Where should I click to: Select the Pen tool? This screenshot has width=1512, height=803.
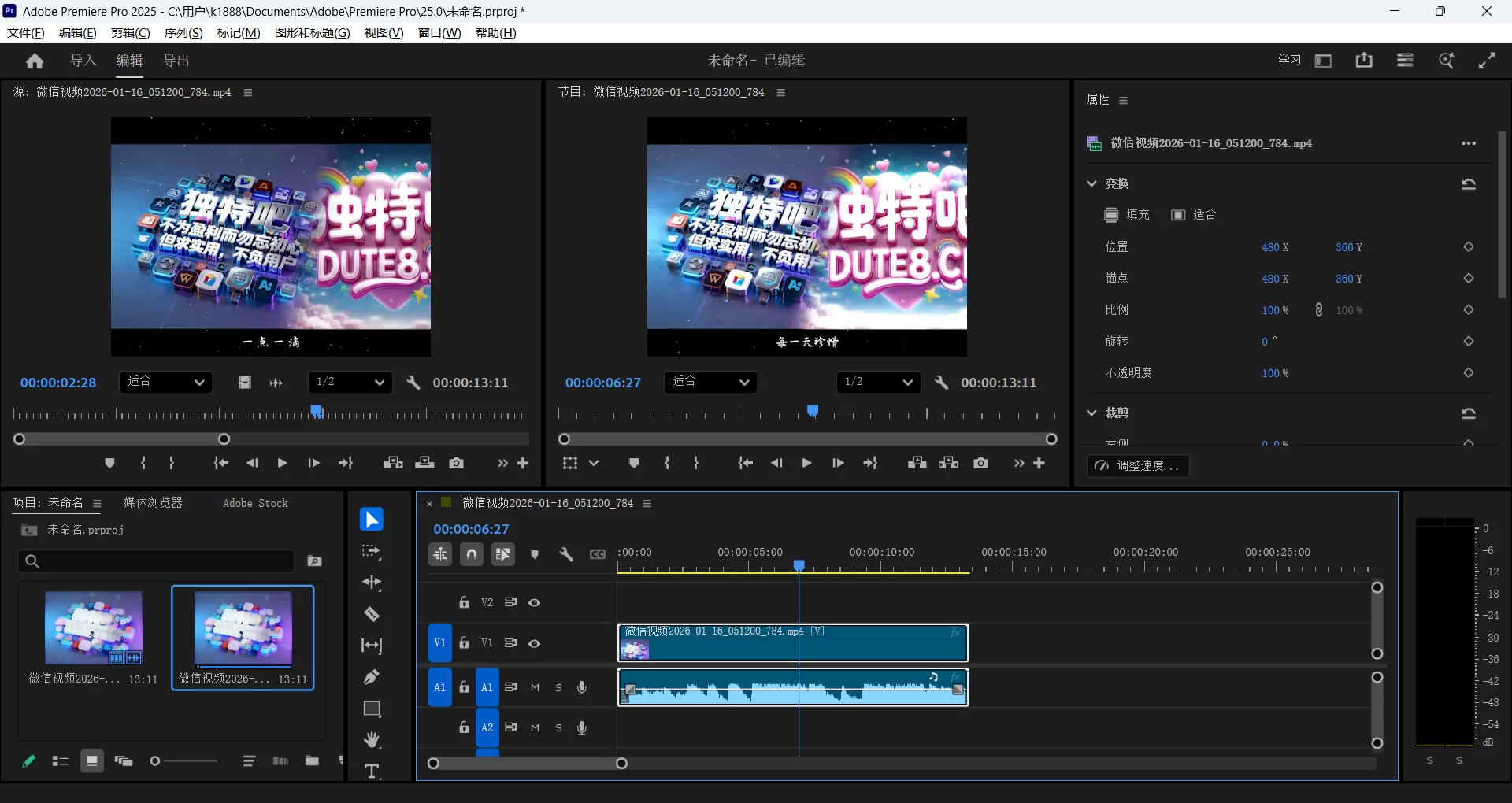(371, 677)
